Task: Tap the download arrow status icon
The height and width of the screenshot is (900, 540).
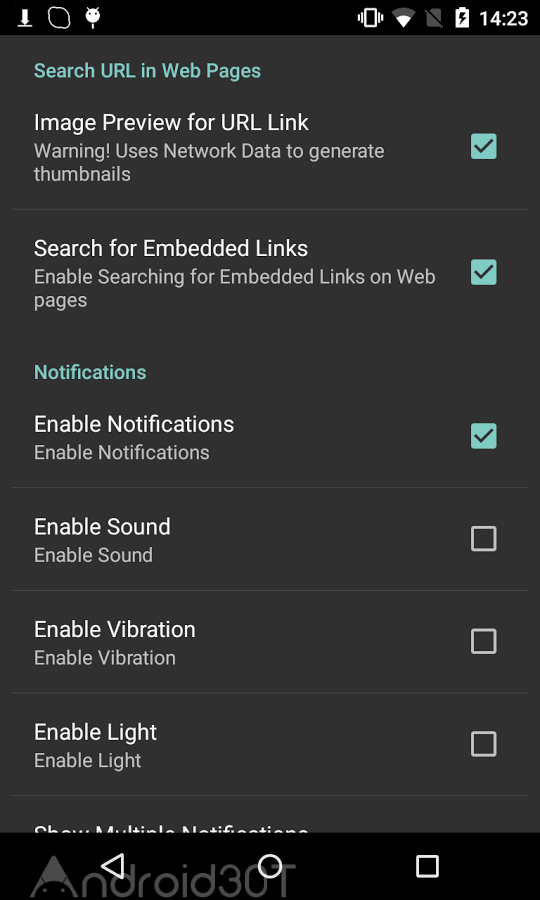Action: 24,18
